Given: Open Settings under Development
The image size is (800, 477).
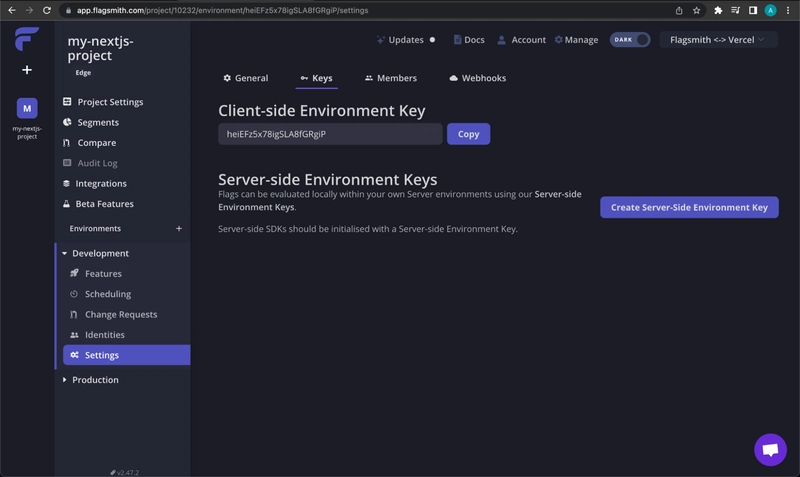Looking at the screenshot, I should click(127, 355).
